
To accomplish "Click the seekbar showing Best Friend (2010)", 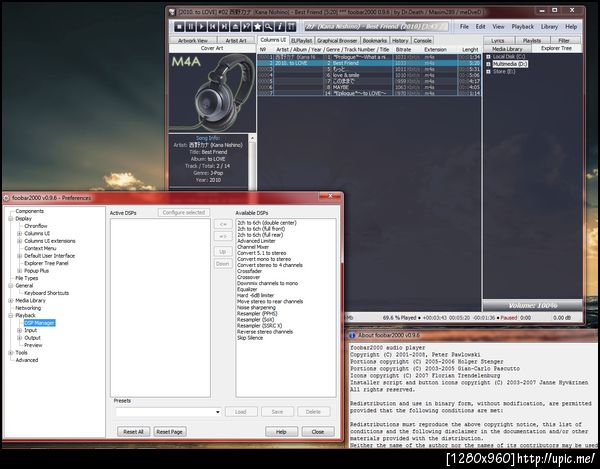I will (376, 26).
